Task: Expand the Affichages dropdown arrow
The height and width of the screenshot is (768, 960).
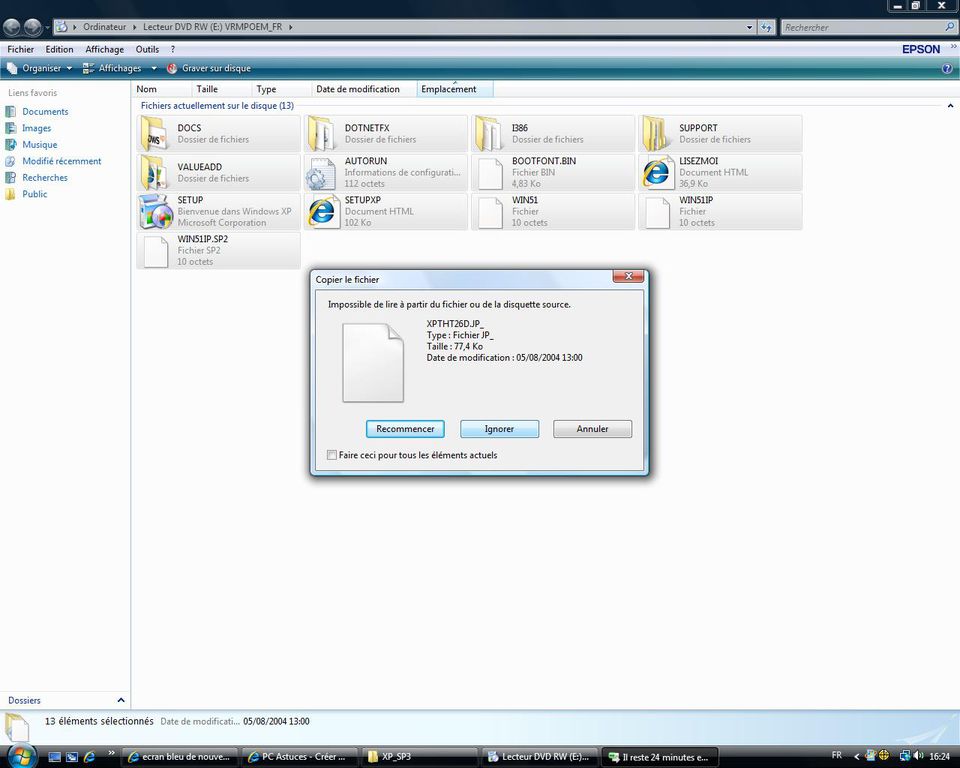Action: coord(153,68)
